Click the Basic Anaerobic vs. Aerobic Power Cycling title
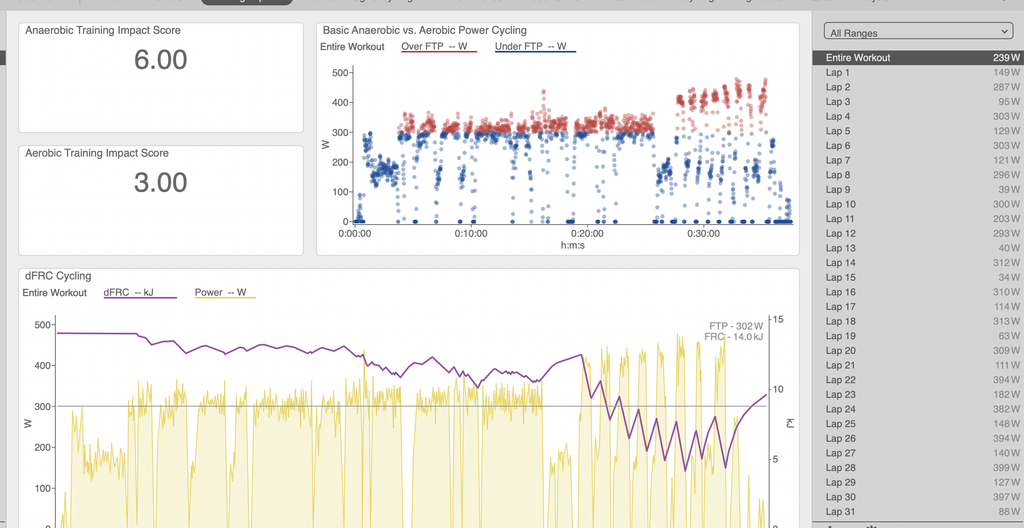The image size is (1024, 528). (x=424, y=30)
